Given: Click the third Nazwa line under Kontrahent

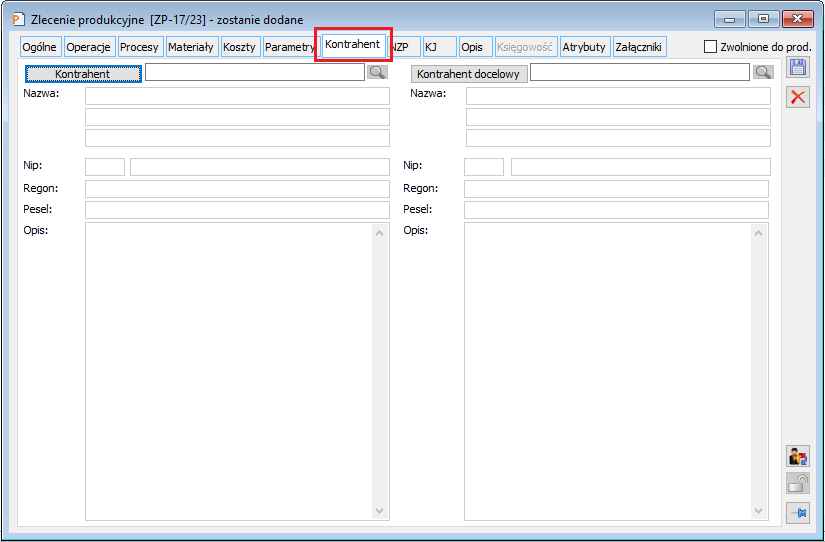Looking at the screenshot, I should click(237, 138).
